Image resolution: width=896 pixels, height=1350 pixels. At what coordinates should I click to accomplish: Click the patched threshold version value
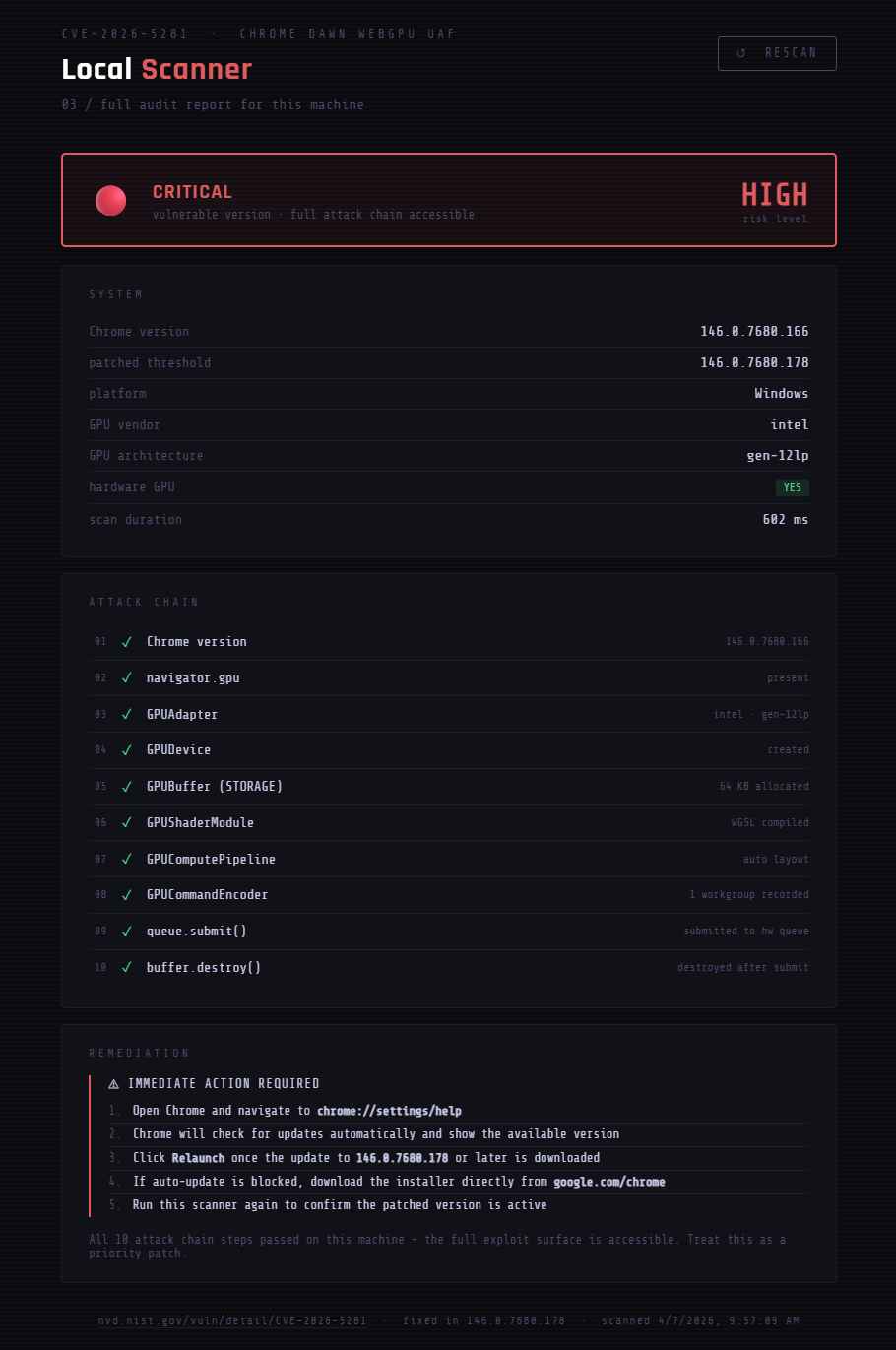tap(754, 363)
